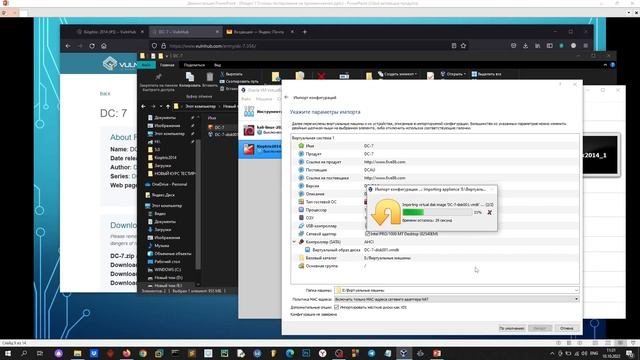This screenshot has height=360, width=640.
Task: Click Скопировать путь in Explorer ribbon
Action: pos(239,81)
